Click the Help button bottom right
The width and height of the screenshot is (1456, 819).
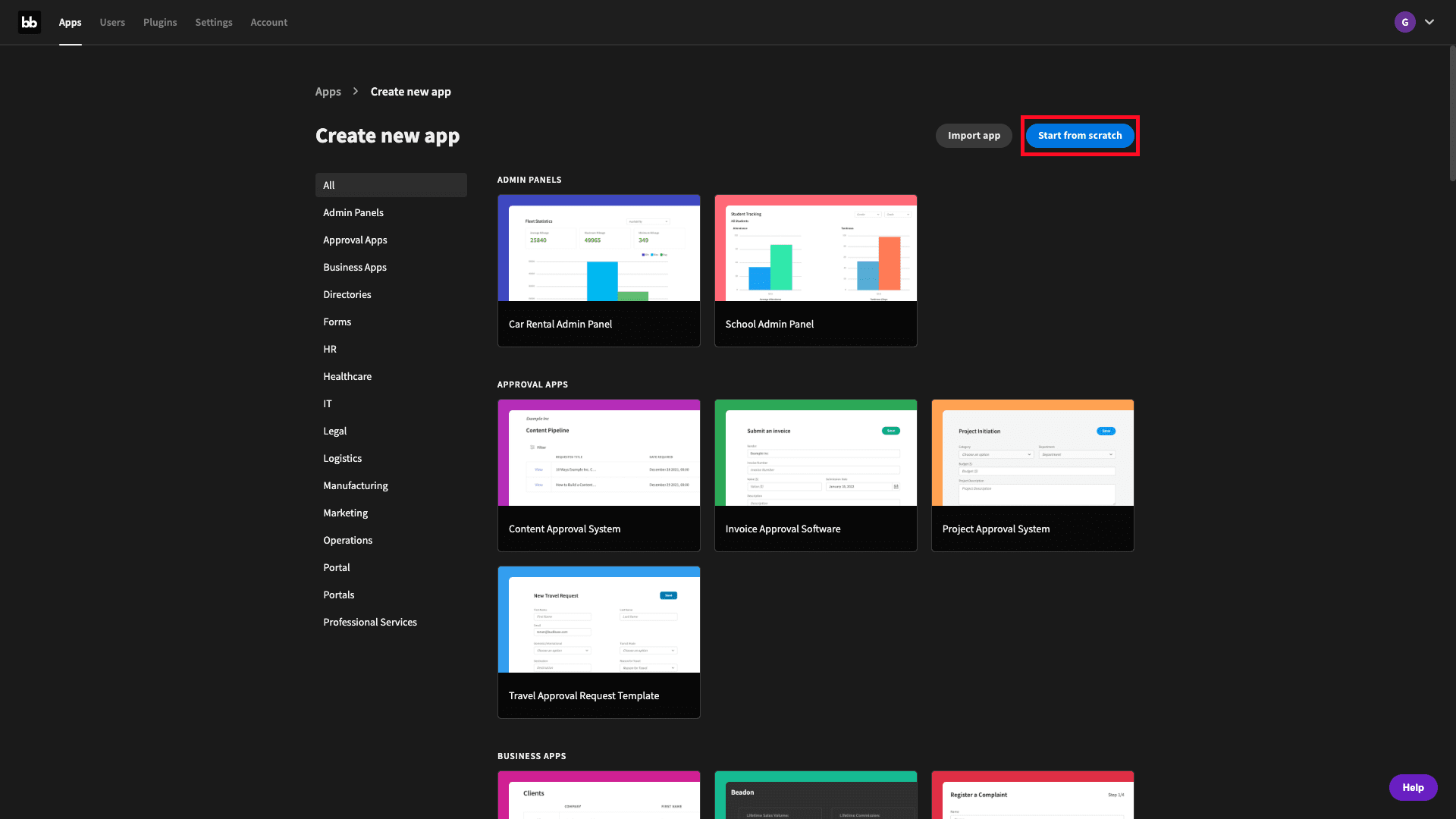pyautogui.click(x=1413, y=787)
